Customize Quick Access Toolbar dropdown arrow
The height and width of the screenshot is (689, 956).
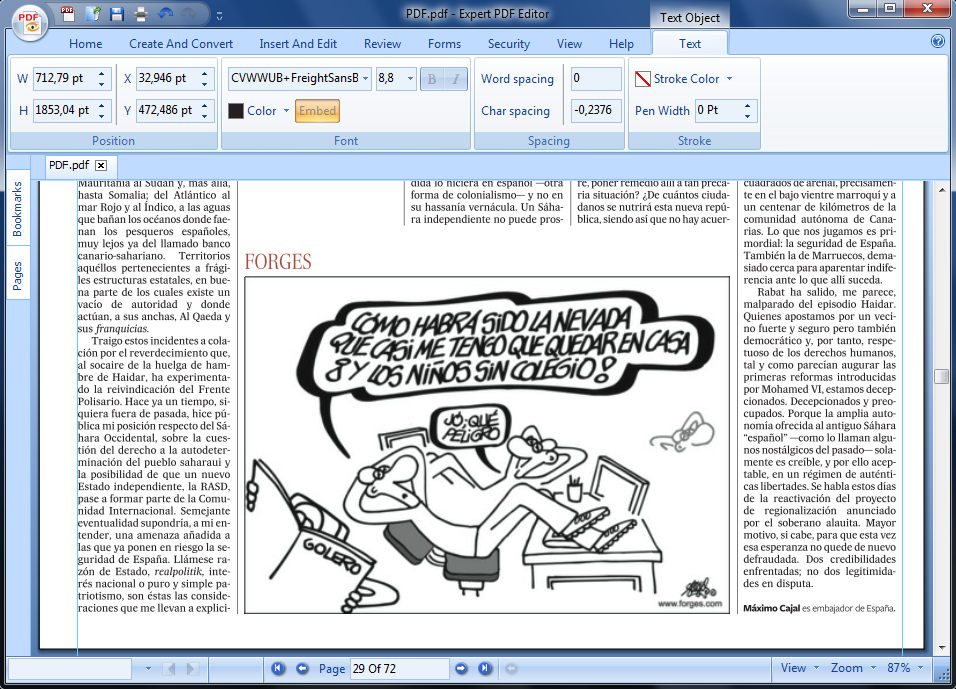coord(219,16)
